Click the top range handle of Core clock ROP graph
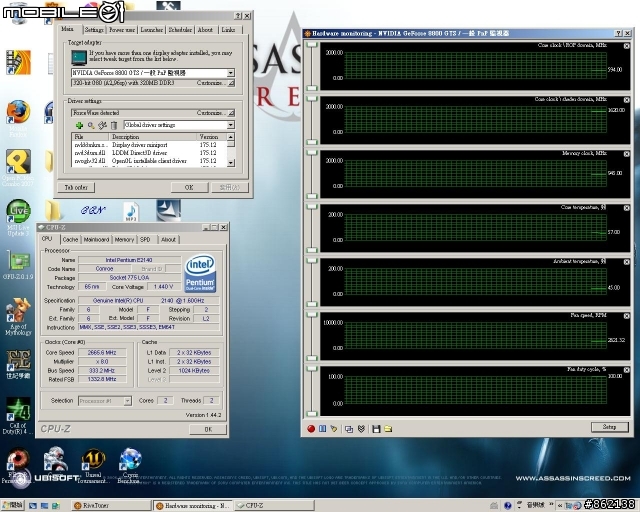The height and width of the screenshot is (512, 640). 312,45
